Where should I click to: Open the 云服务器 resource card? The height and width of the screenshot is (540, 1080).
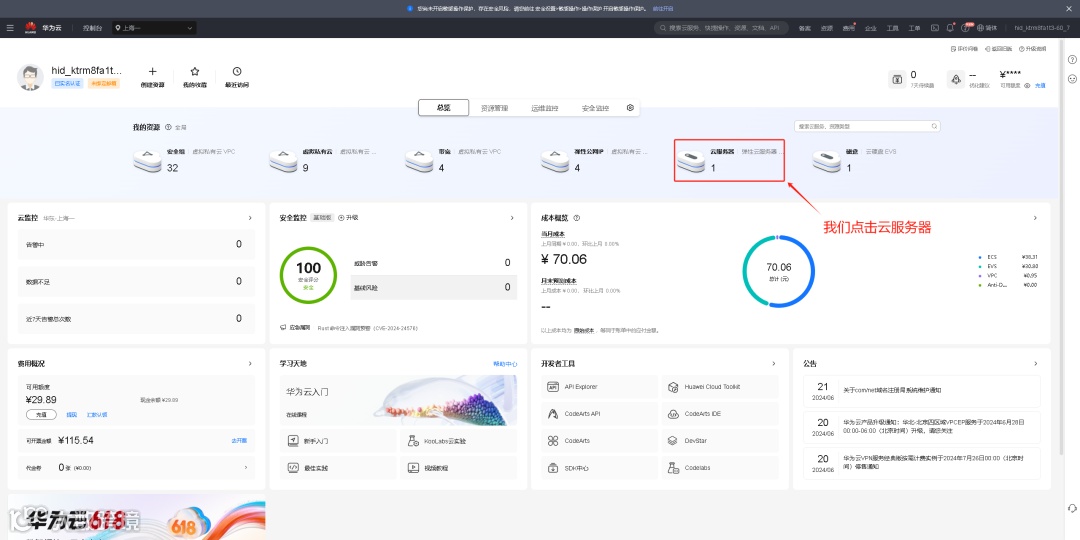[x=729, y=160]
